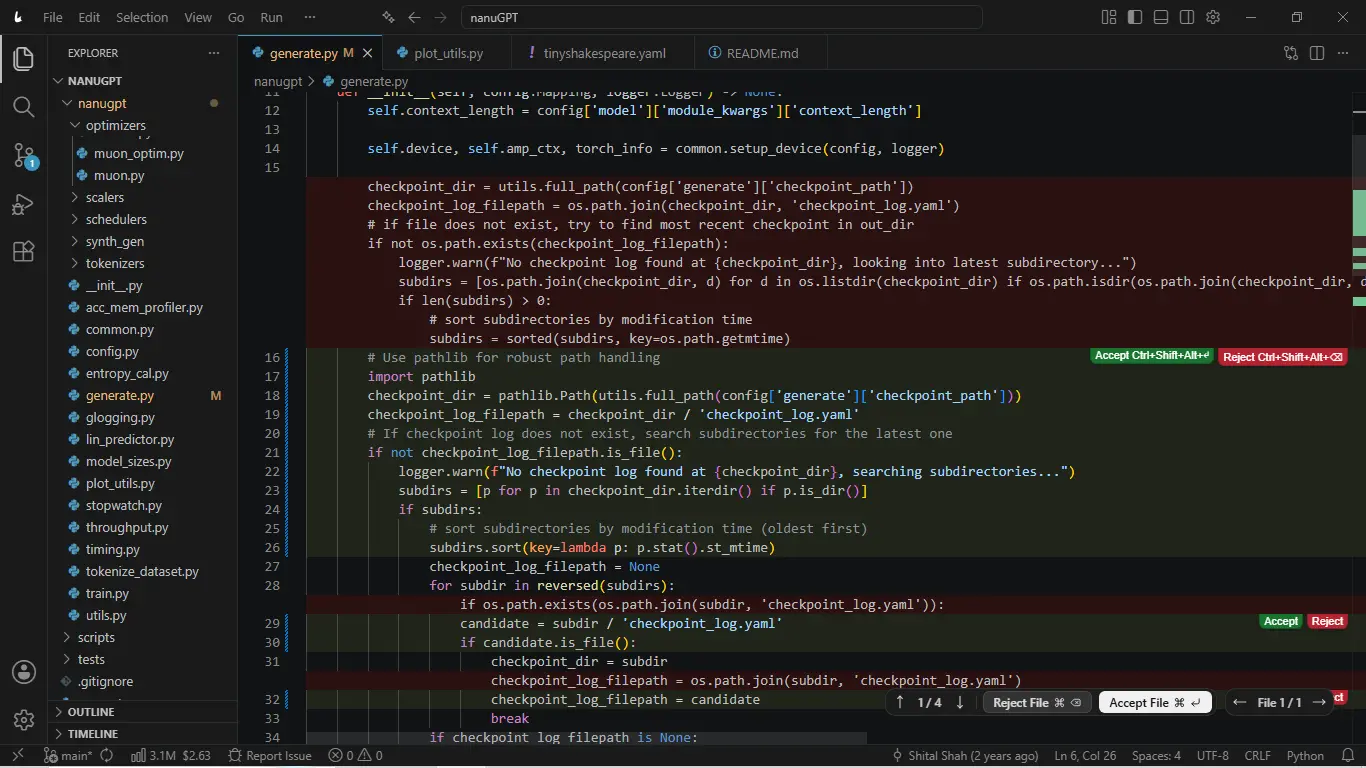Go to previous change arrow beside 1/4
Image resolution: width=1366 pixels, height=768 pixels.
coord(900,702)
